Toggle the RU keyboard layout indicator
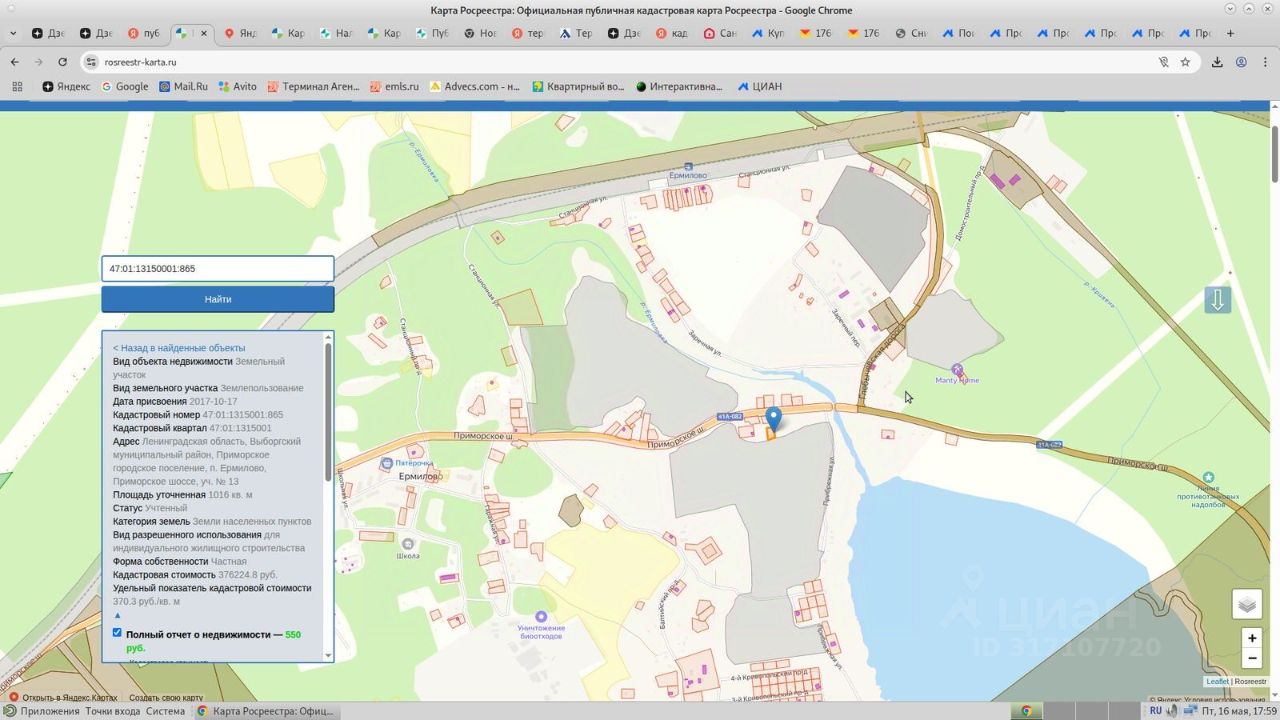This screenshot has width=1280, height=720. [1155, 711]
